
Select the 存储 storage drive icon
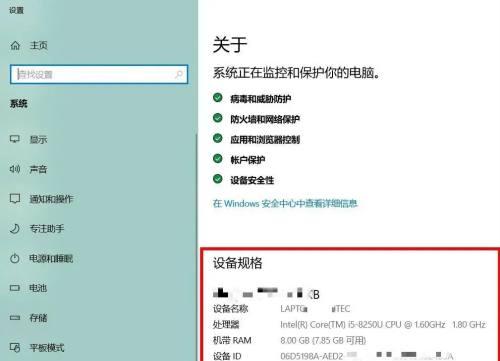[15, 318]
